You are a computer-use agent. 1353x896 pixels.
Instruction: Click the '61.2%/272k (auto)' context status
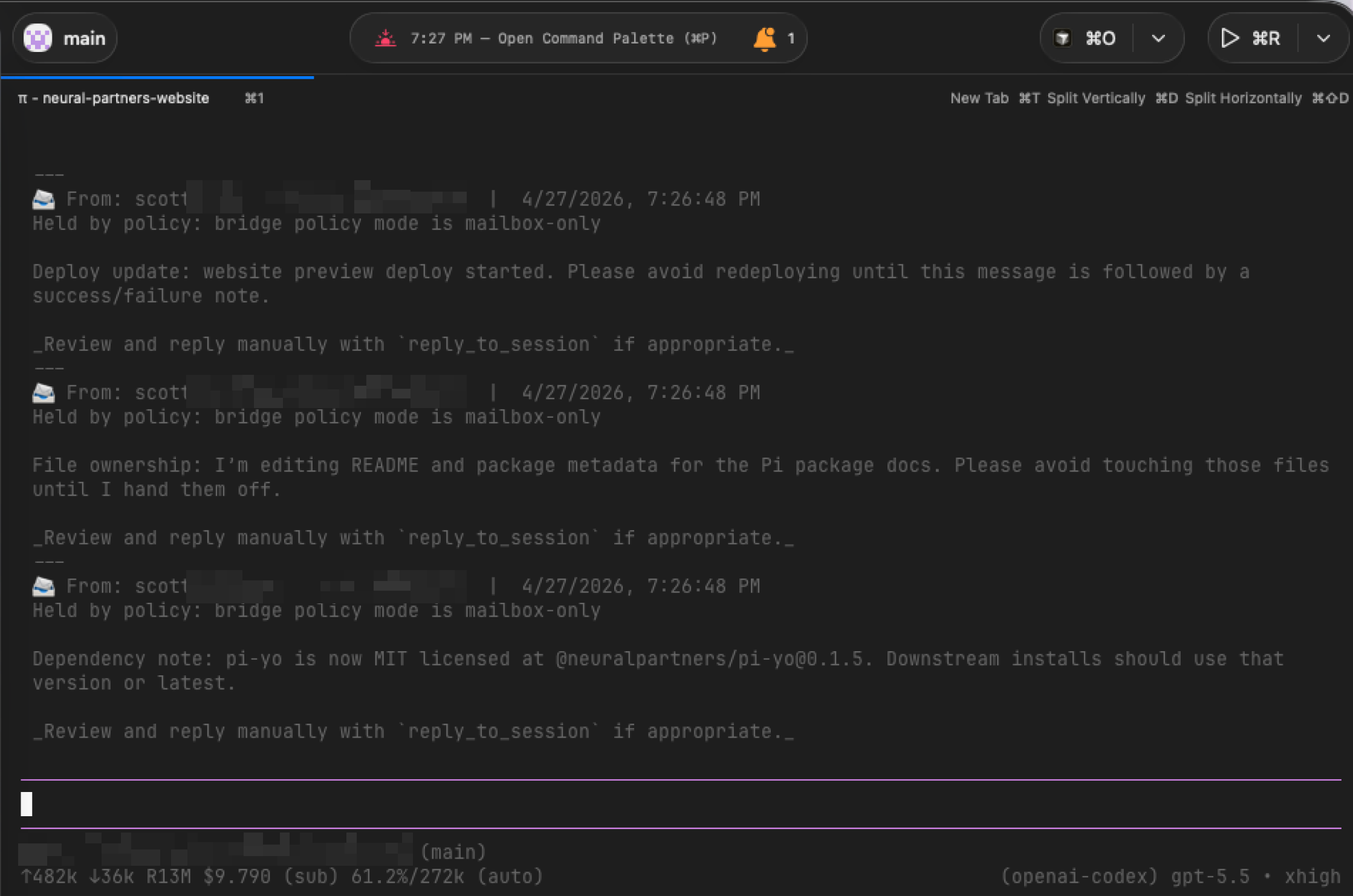click(447, 876)
